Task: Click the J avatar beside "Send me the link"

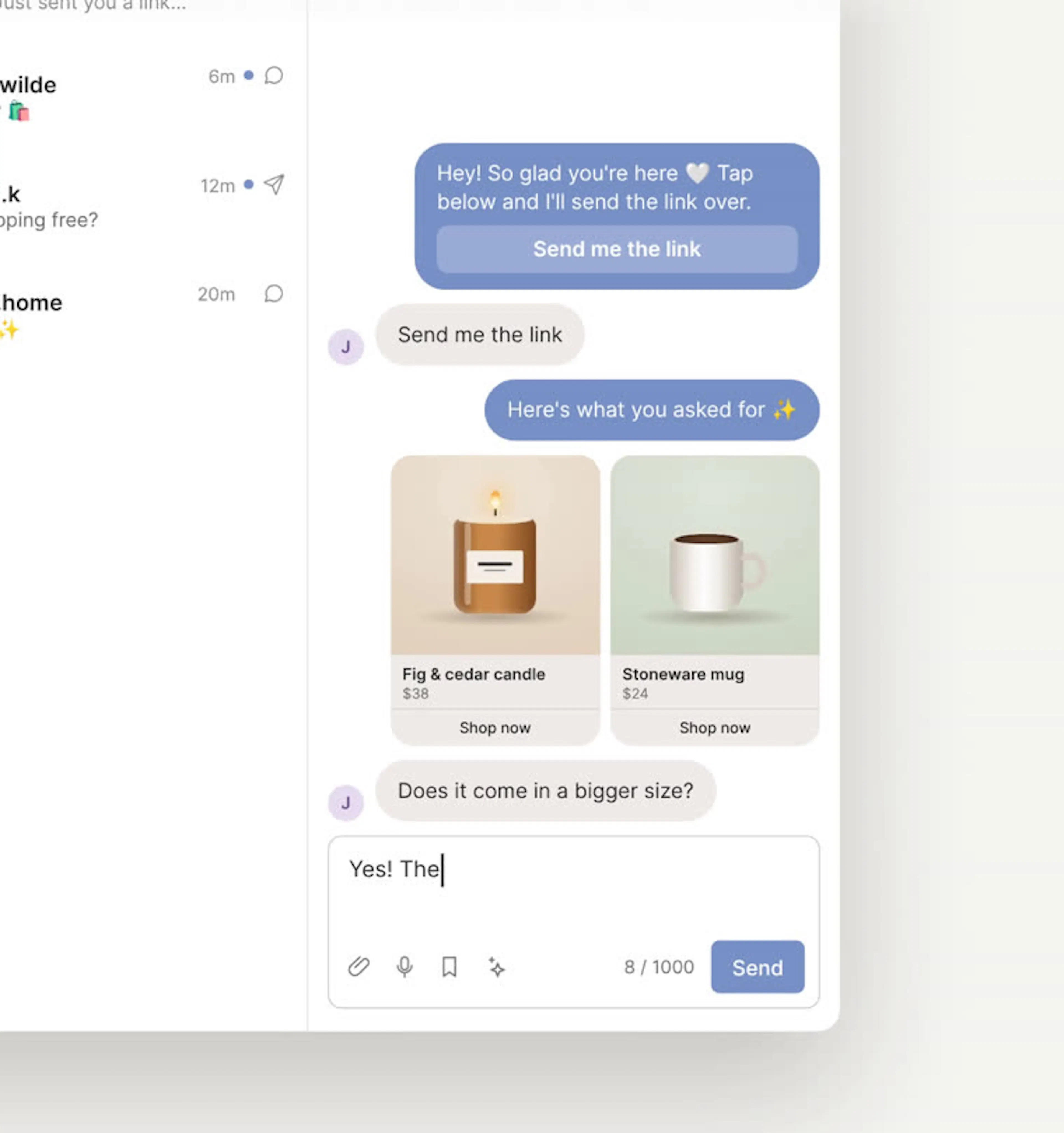Action: click(345, 346)
